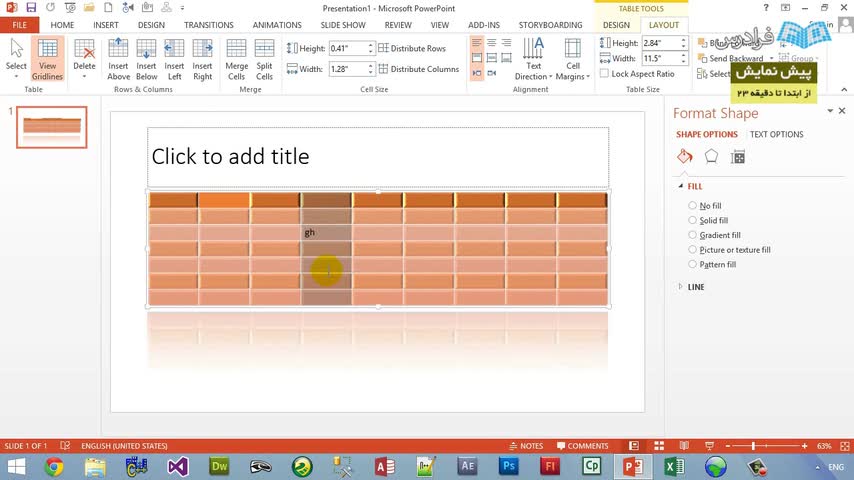Click the Insert Right icon
The width and height of the screenshot is (854, 480).
click(202, 59)
